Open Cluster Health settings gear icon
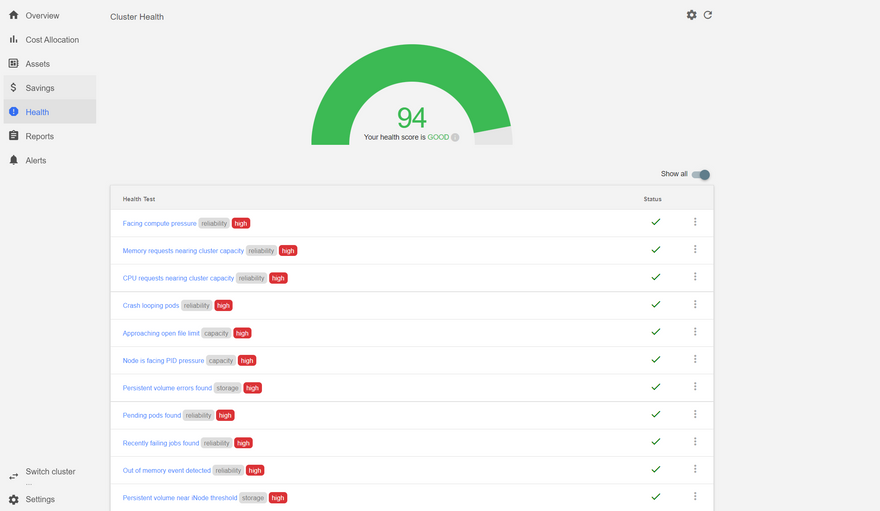880x511 pixels. (691, 15)
